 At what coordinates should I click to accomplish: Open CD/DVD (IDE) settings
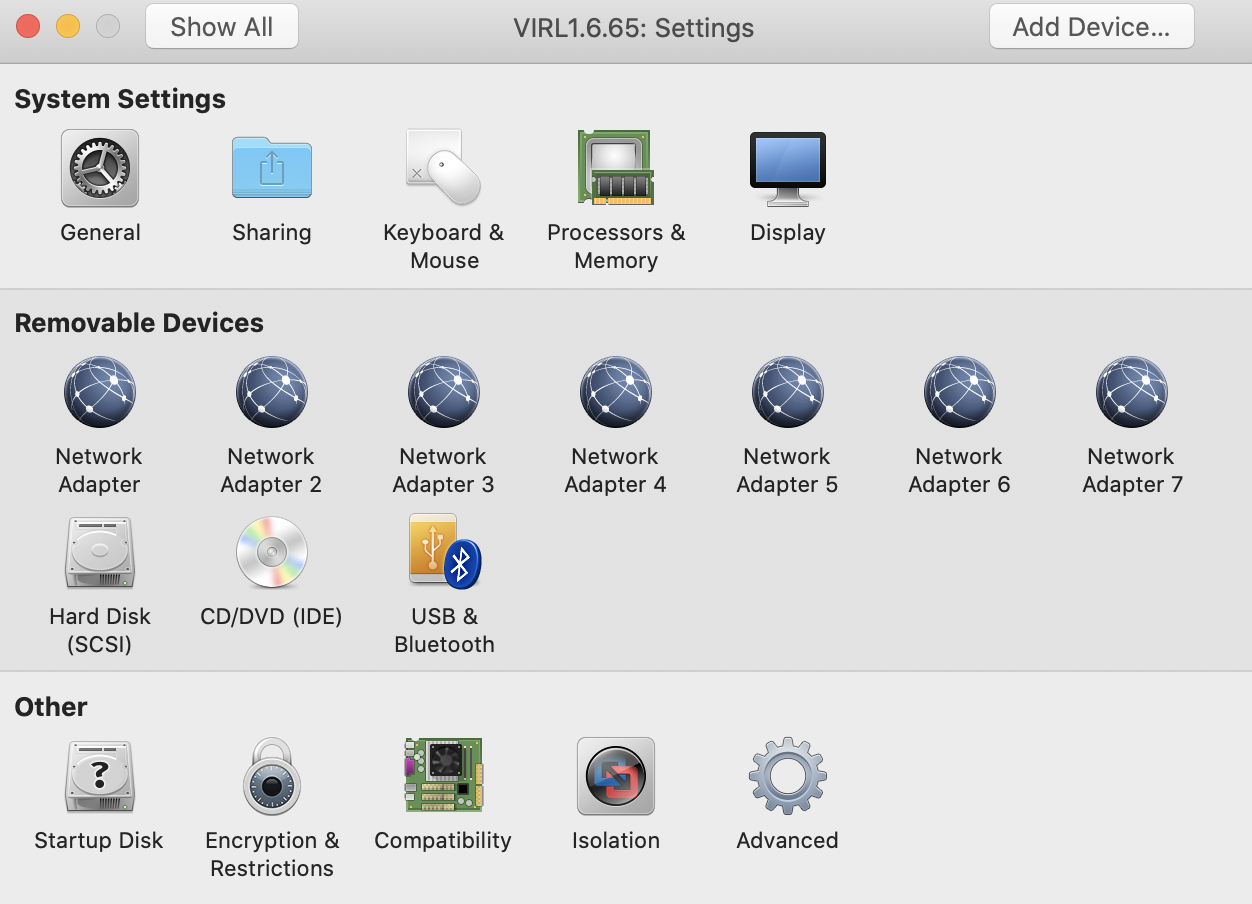point(271,551)
